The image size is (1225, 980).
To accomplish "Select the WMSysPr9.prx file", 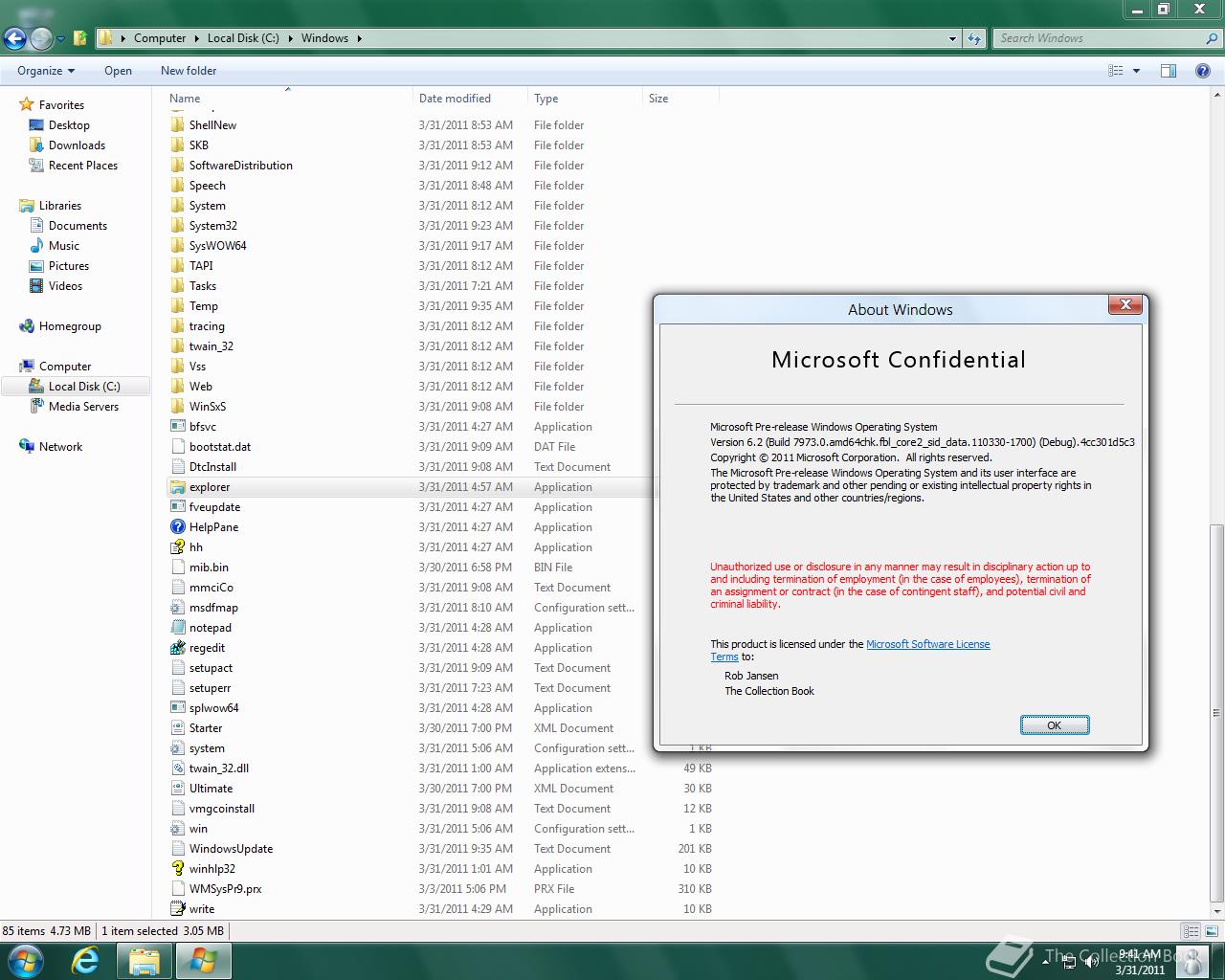I will (x=225, y=889).
